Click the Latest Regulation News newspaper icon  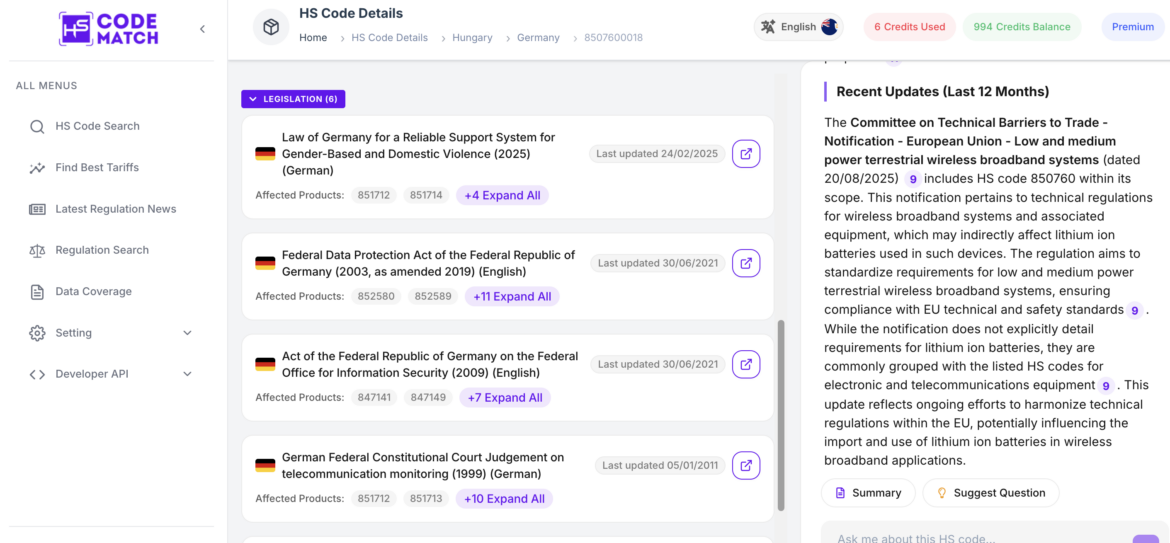pyautogui.click(x=37, y=209)
